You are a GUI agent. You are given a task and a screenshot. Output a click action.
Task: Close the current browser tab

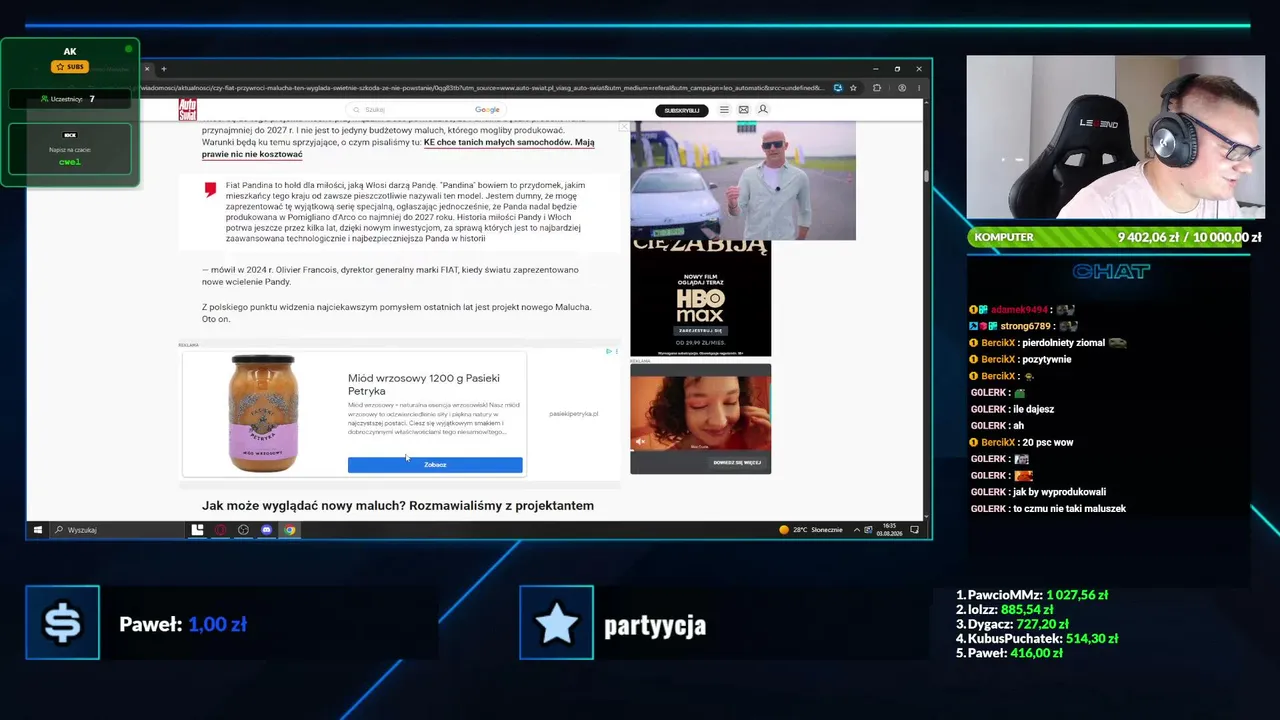coord(146,69)
